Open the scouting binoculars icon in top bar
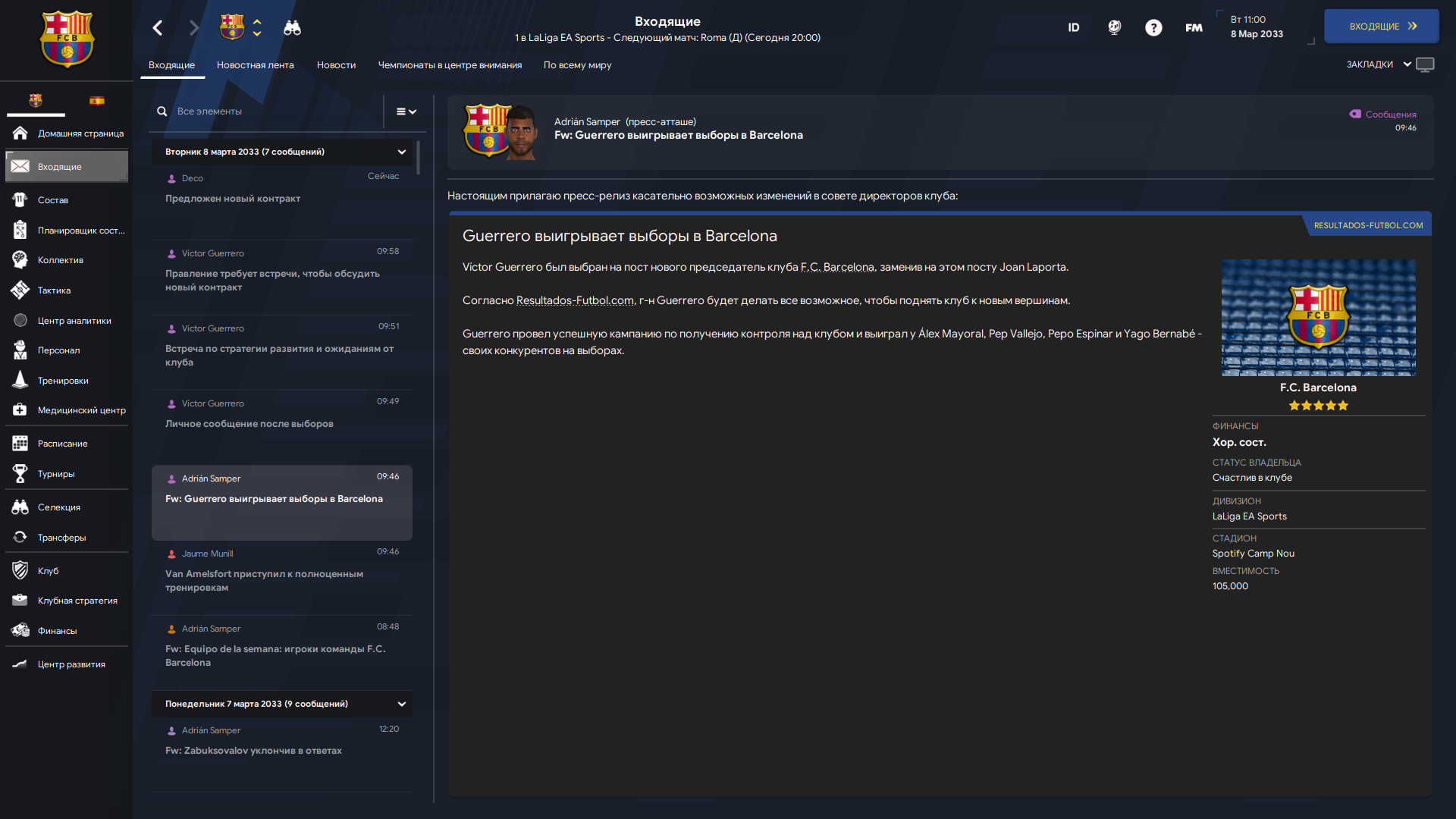This screenshot has height=819, width=1456. click(x=292, y=28)
